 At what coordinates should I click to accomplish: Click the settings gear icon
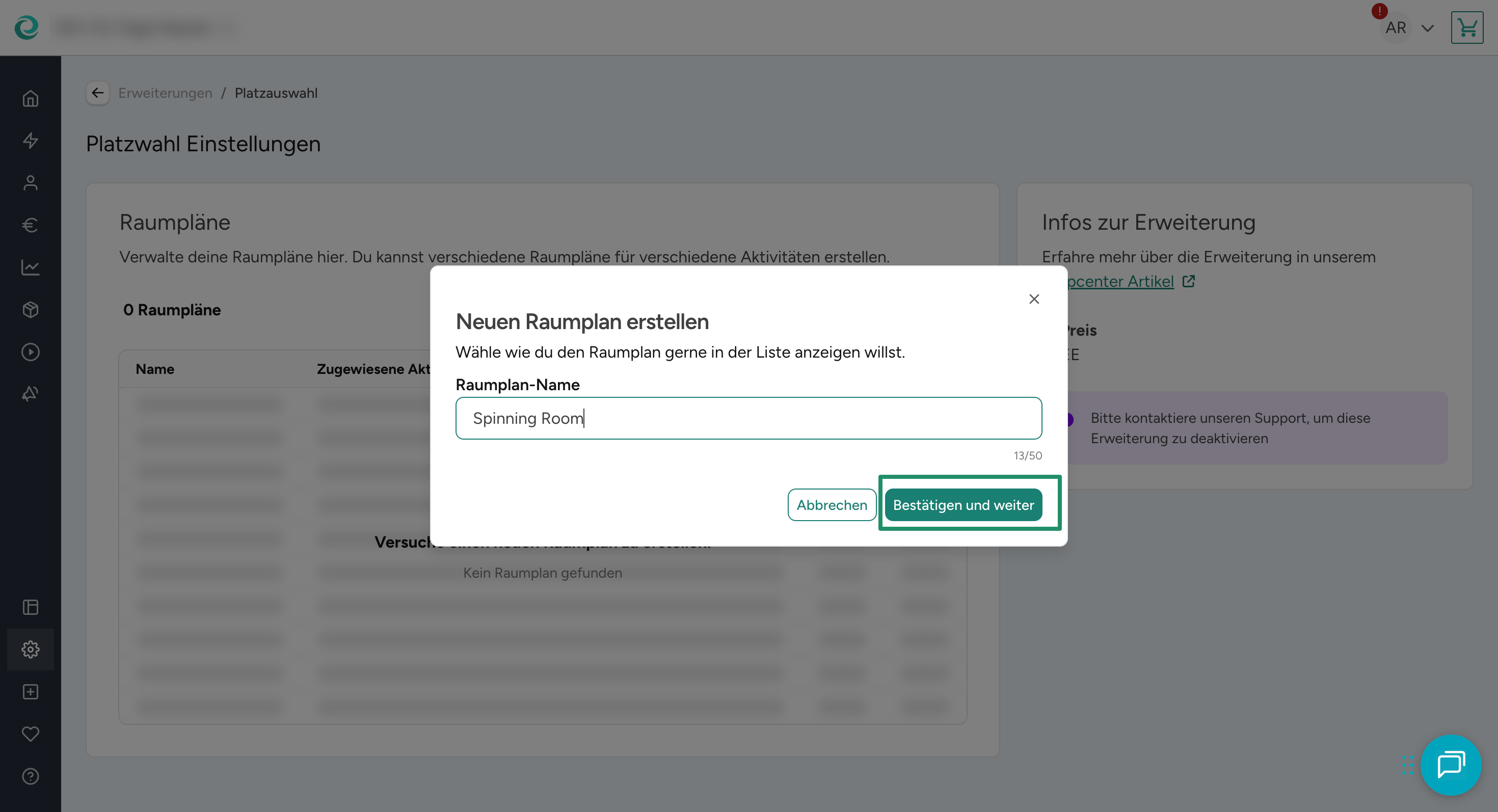30,649
